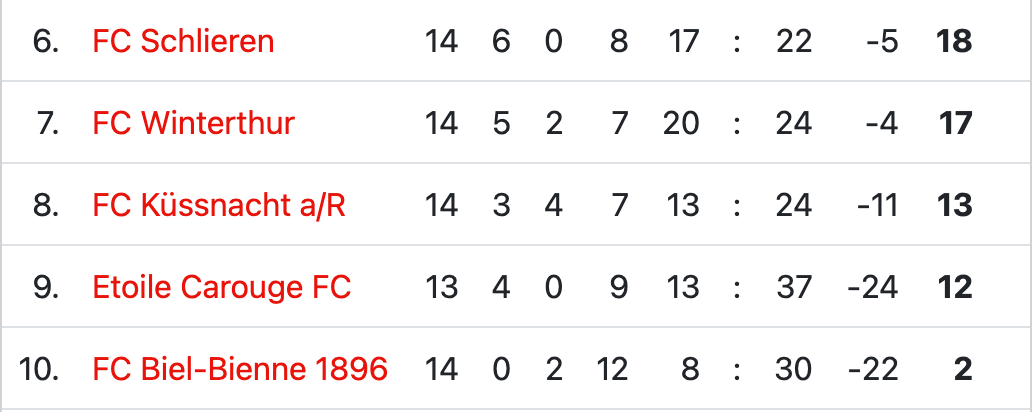1032x412 pixels.
Task: Click Etoile Carouge's 12 points value
Action: (x=954, y=288)
